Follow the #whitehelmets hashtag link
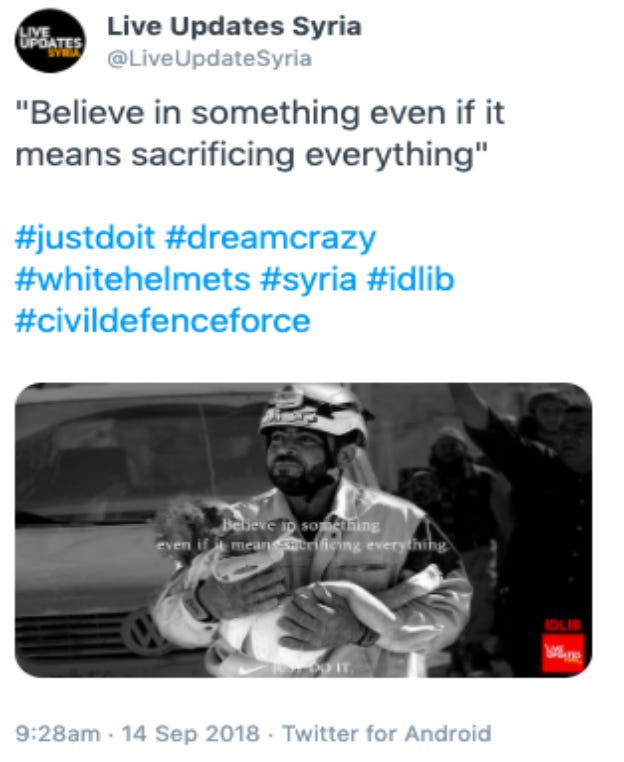 coord(133,279)
